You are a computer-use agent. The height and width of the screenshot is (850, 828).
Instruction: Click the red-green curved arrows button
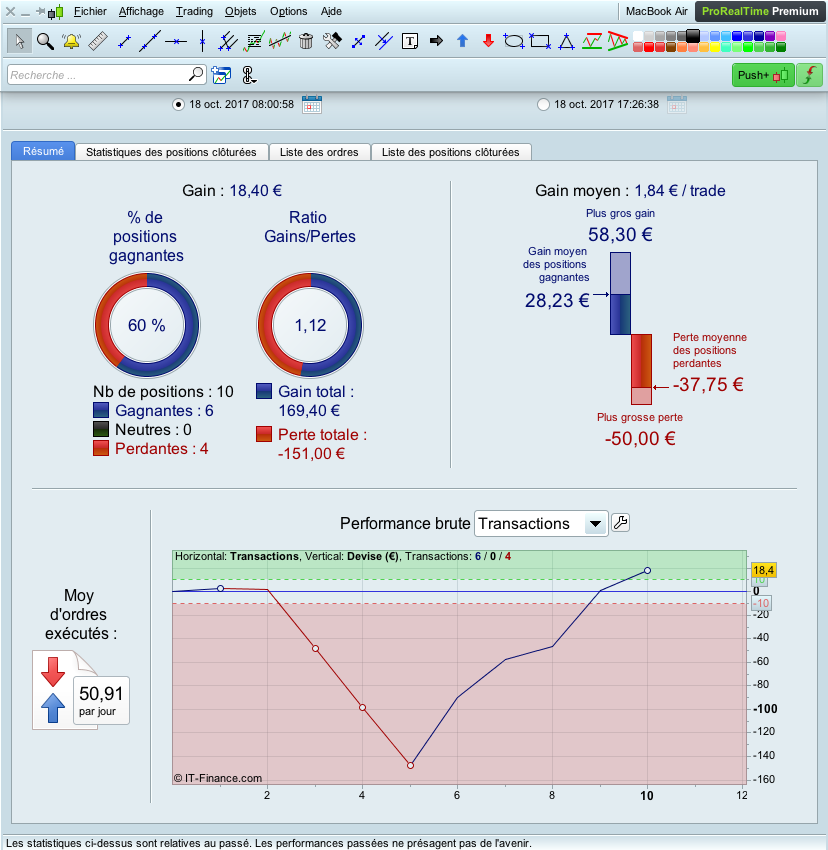coord(810,75)
